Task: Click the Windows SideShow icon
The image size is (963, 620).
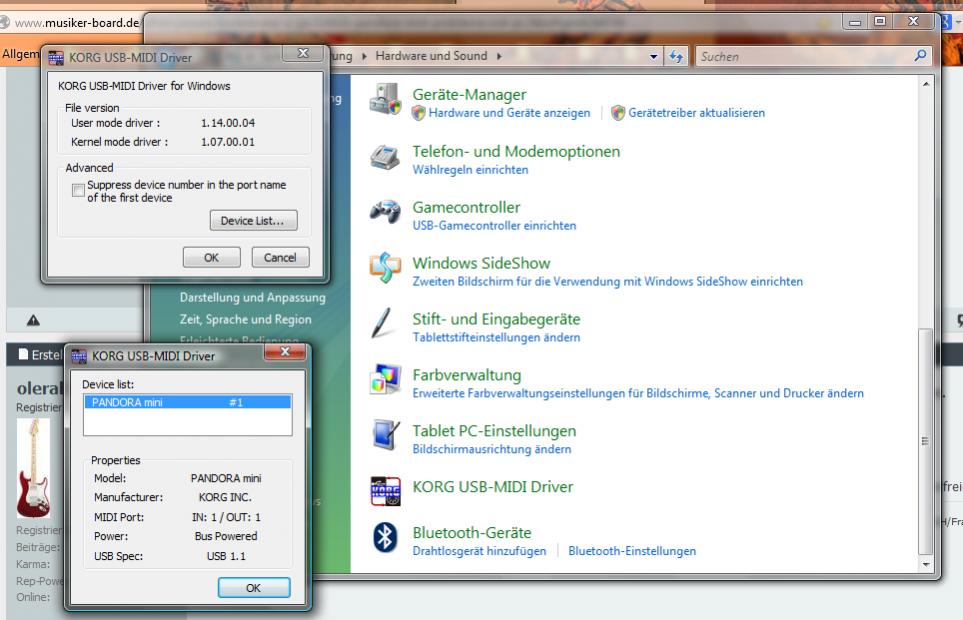Action: 385,268
